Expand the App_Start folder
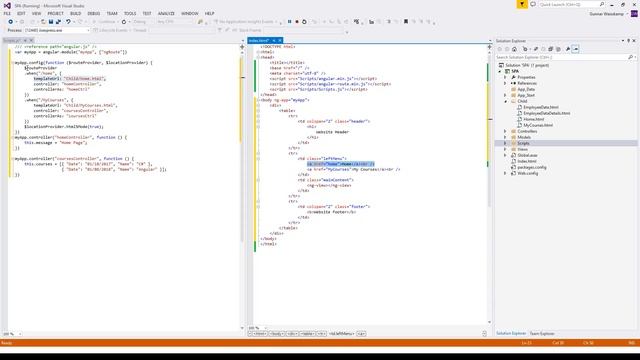 tap(505, 95)
